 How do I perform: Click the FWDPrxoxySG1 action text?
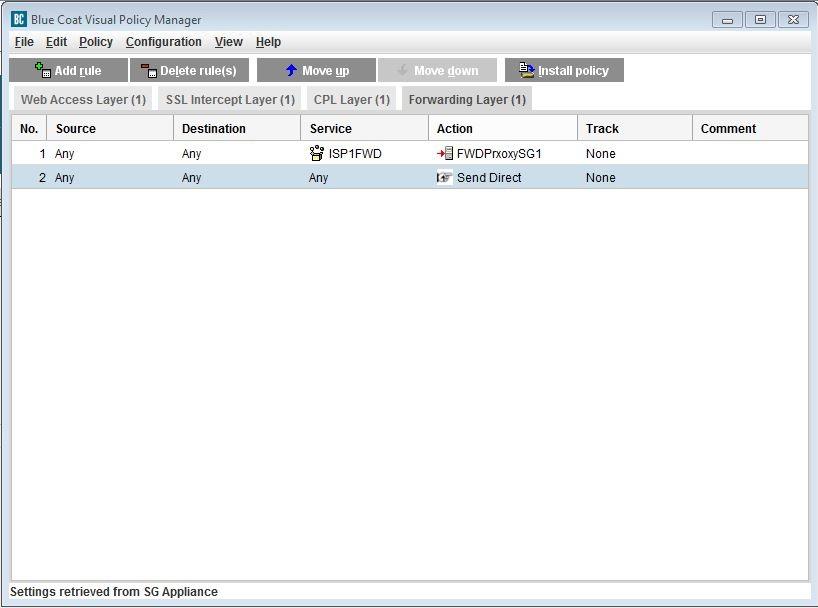coord(499,153)
